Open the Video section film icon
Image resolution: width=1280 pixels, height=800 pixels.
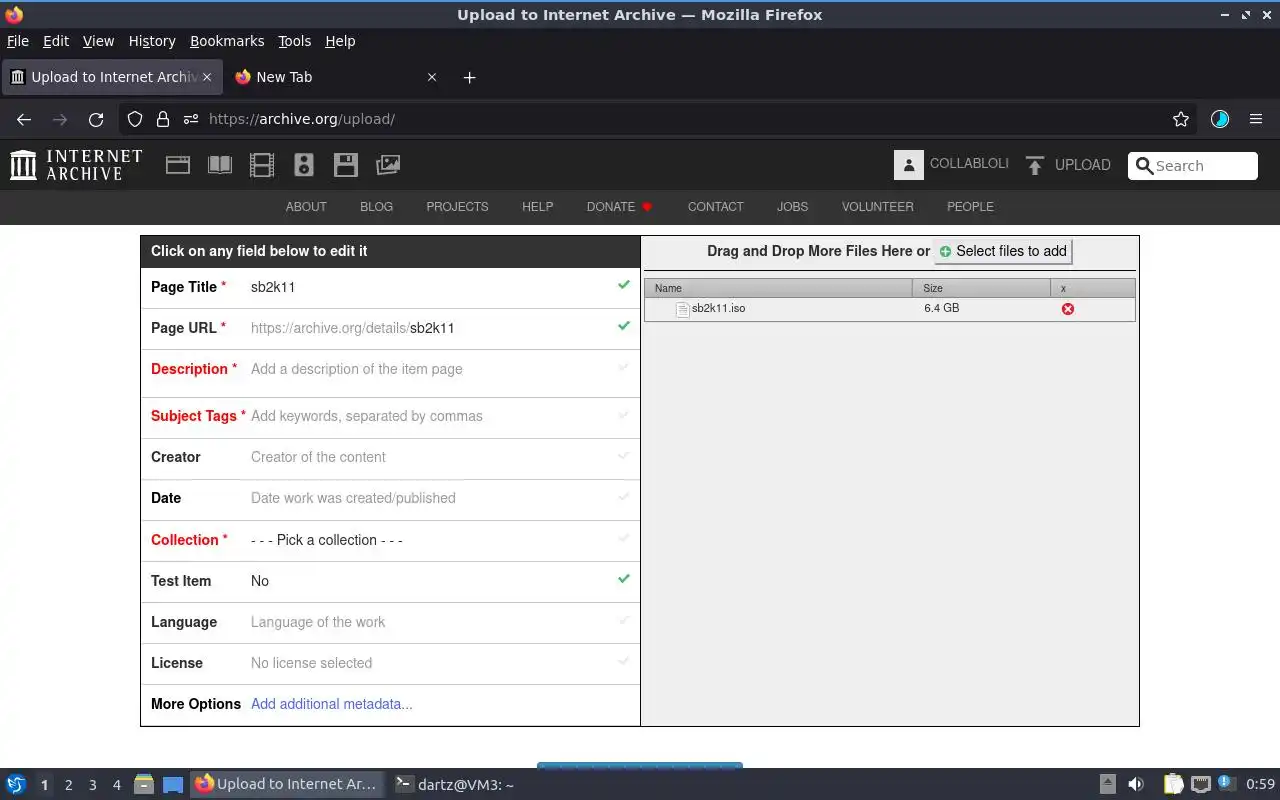tap(262, 165)
